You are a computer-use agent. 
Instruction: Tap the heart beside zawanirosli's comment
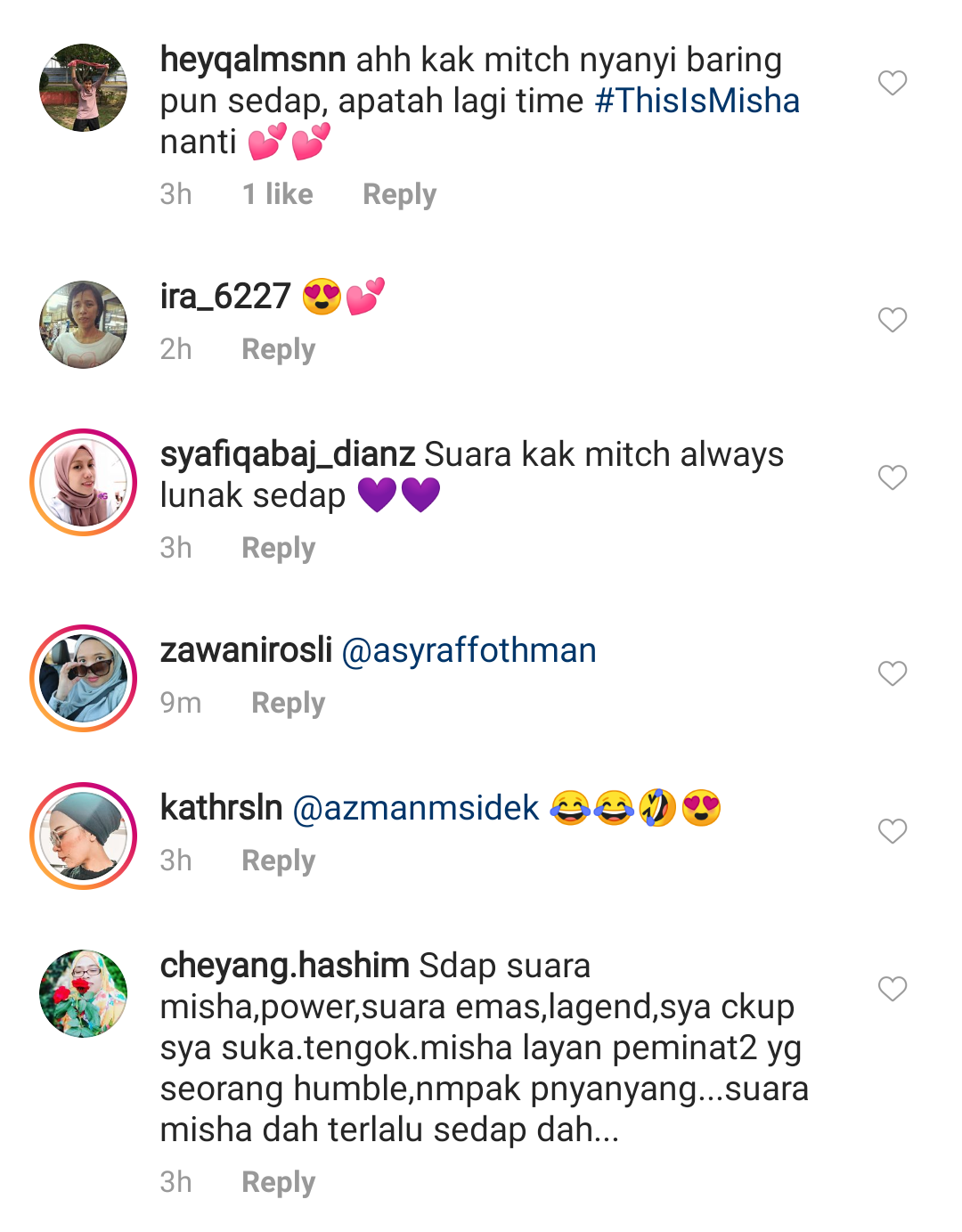pos(892,673)
